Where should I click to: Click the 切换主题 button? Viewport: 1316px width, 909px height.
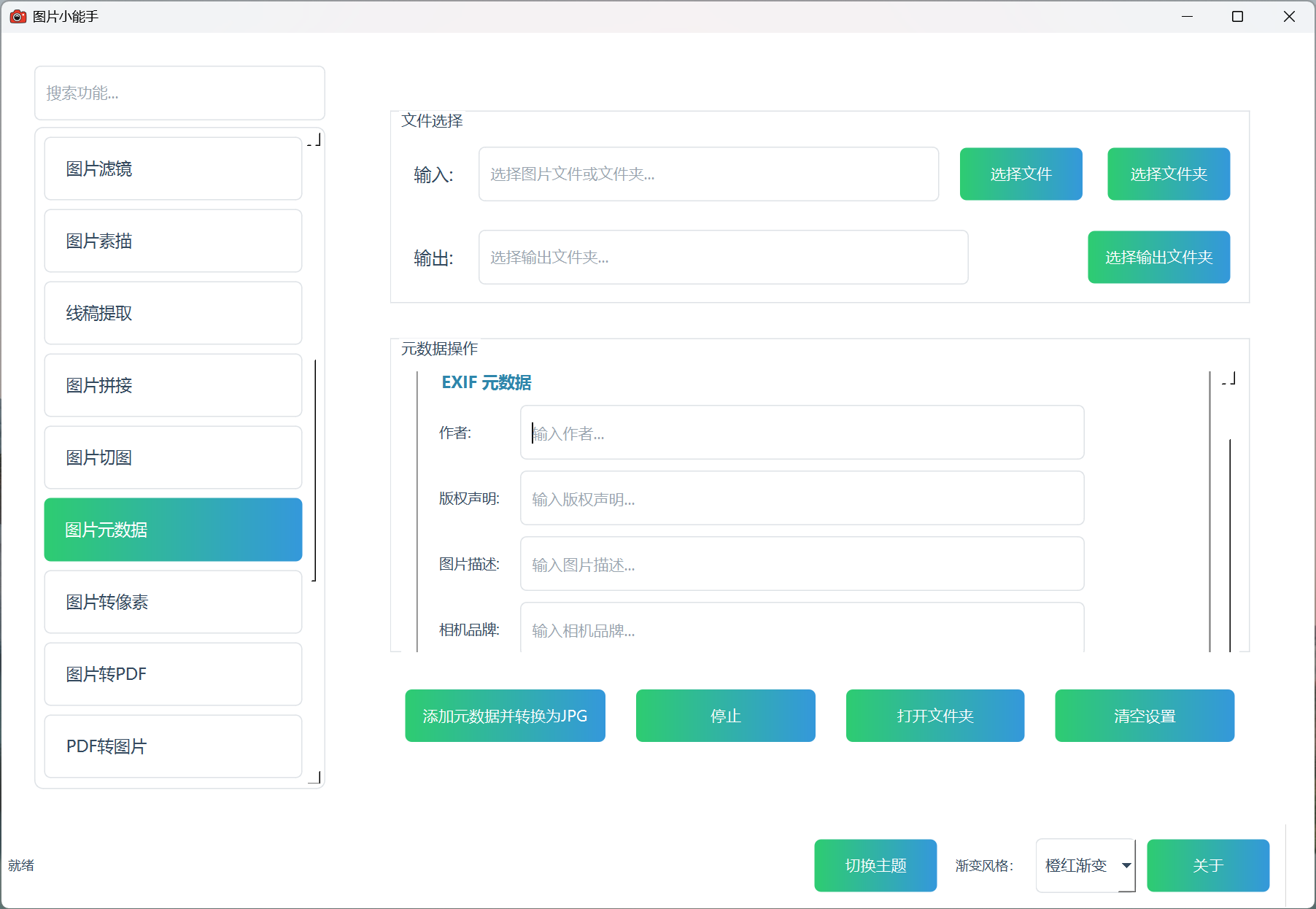point(875,865)
